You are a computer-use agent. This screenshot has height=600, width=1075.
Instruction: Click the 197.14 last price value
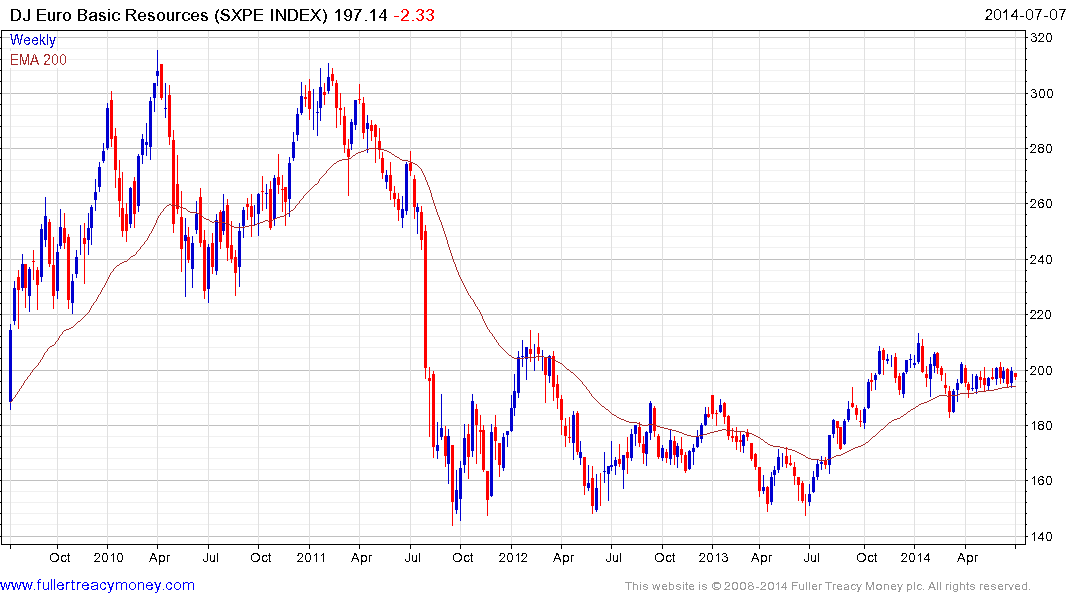tap(361, 15)
